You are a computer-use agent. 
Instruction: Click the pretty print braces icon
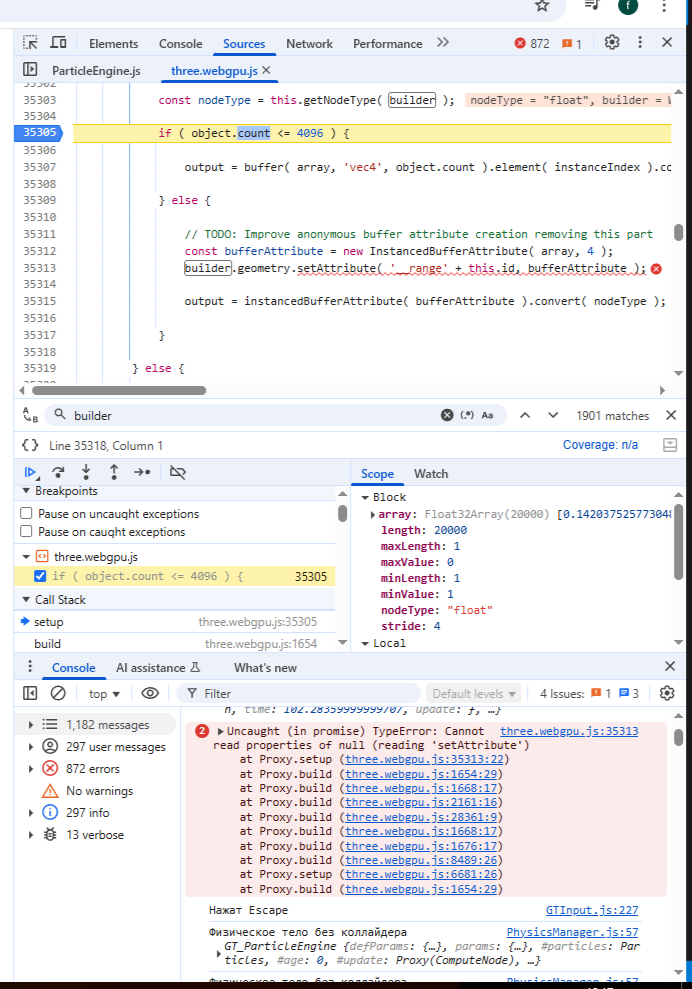[x=30, y=445]
